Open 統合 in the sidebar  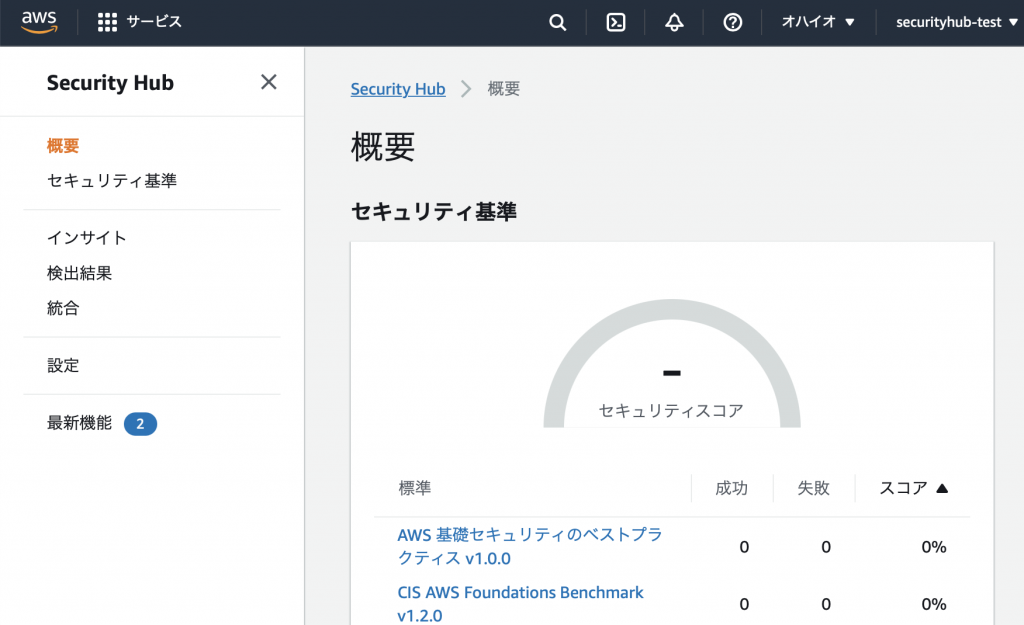(x=63, y=308)
